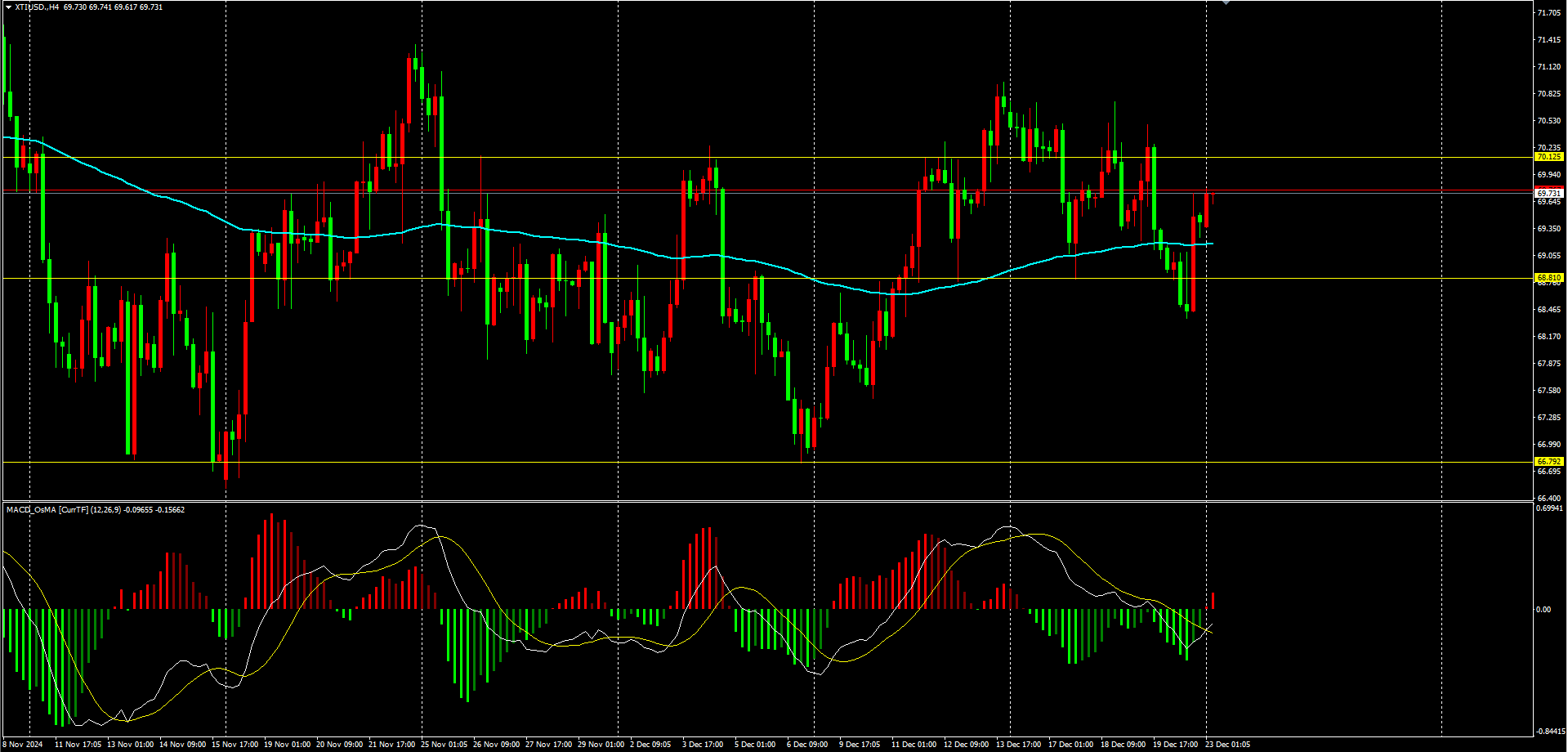Click the 21 Nov 17:00 time label
This screenshot has width=1568, height=752.
click(x=392, y=745)
